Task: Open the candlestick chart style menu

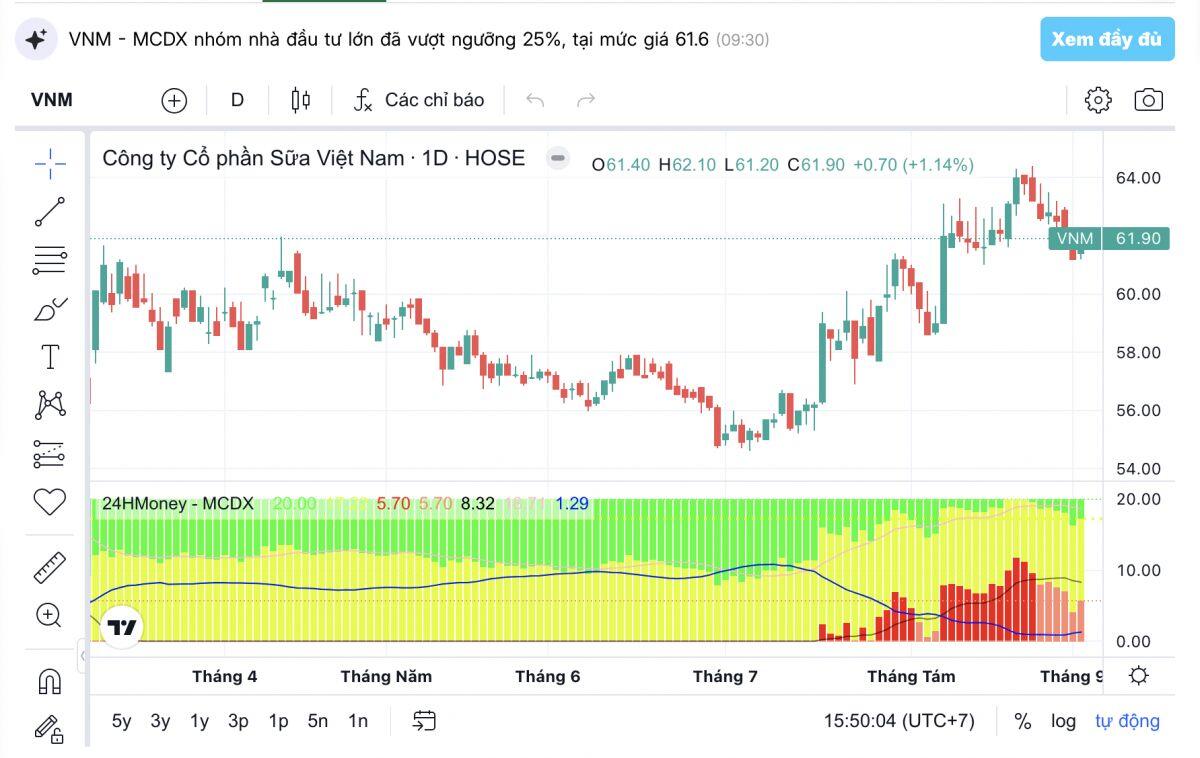Action: point(300,100)
